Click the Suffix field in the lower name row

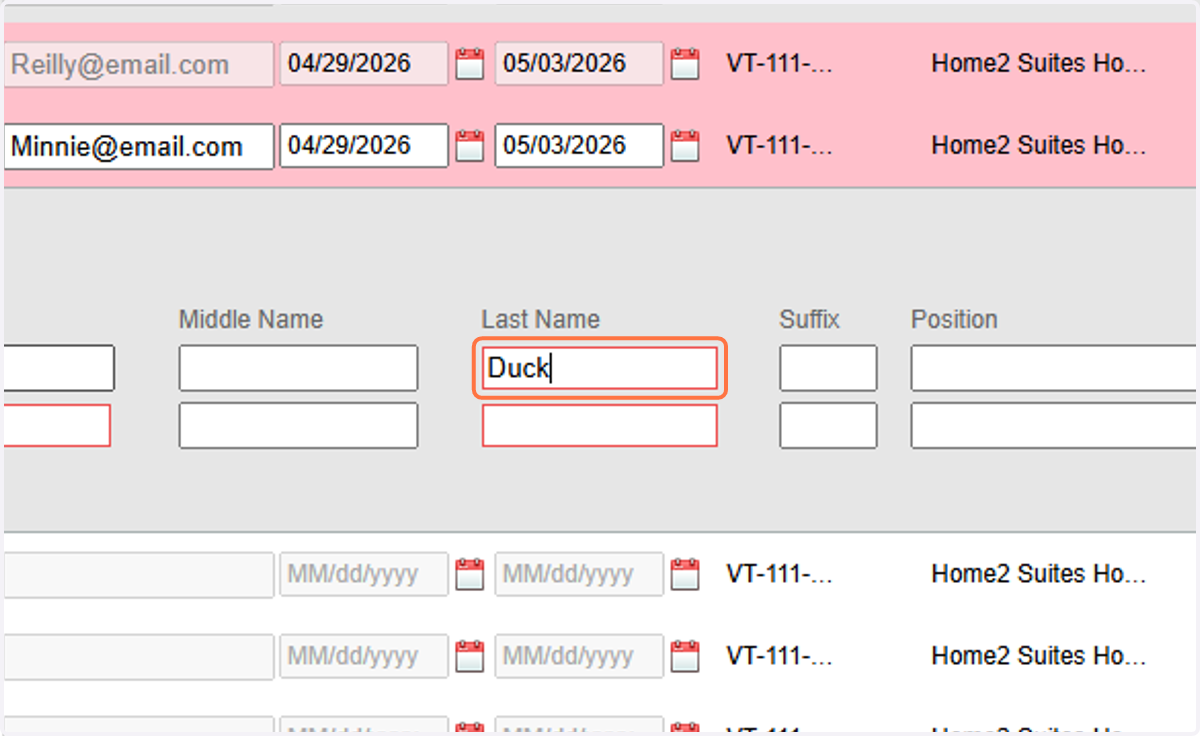(828, 425)
